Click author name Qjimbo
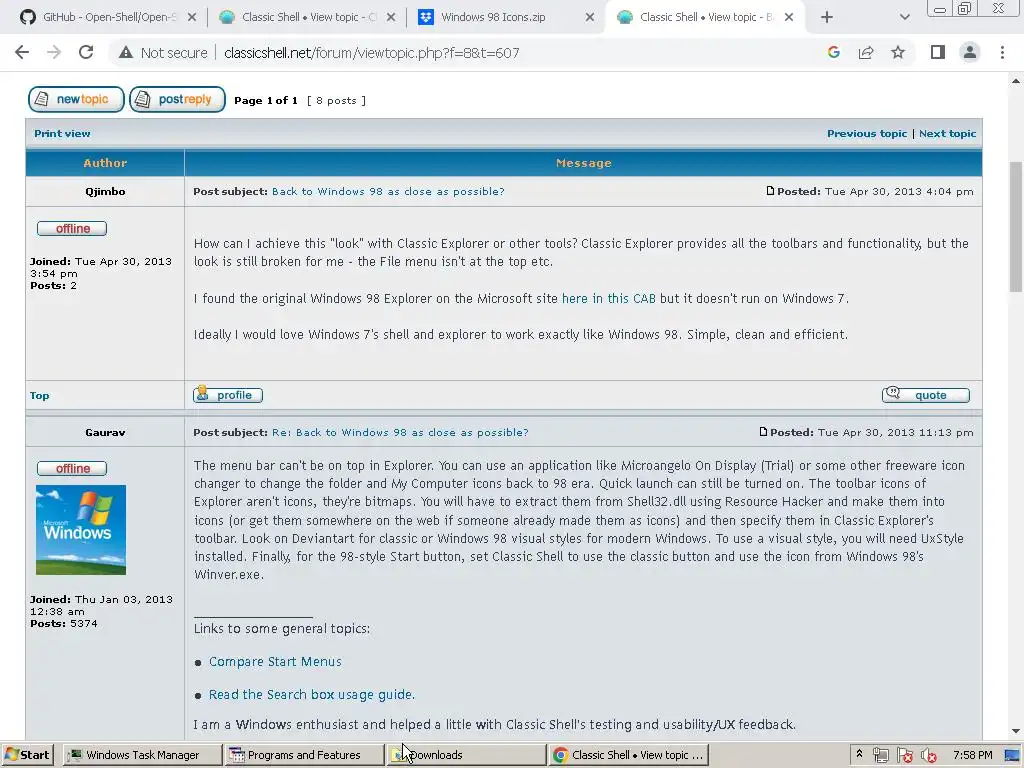The width and height of the screenshot is (1024, 768). coord(105,191)
